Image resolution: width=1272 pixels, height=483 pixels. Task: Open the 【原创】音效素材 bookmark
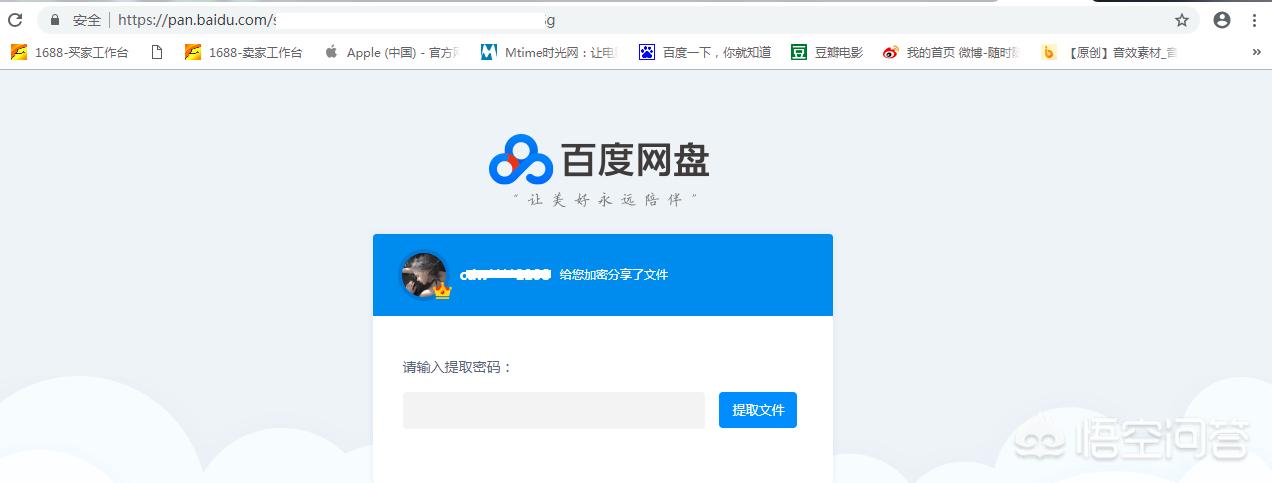pyautogui.click(x=1109, y=52)
